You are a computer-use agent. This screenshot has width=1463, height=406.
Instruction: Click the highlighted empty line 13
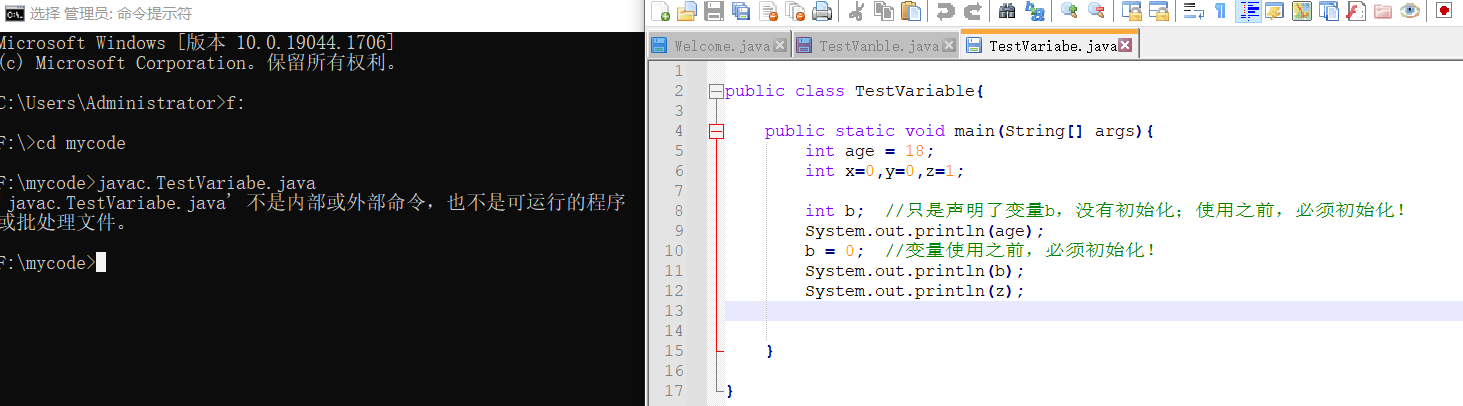1093,311
